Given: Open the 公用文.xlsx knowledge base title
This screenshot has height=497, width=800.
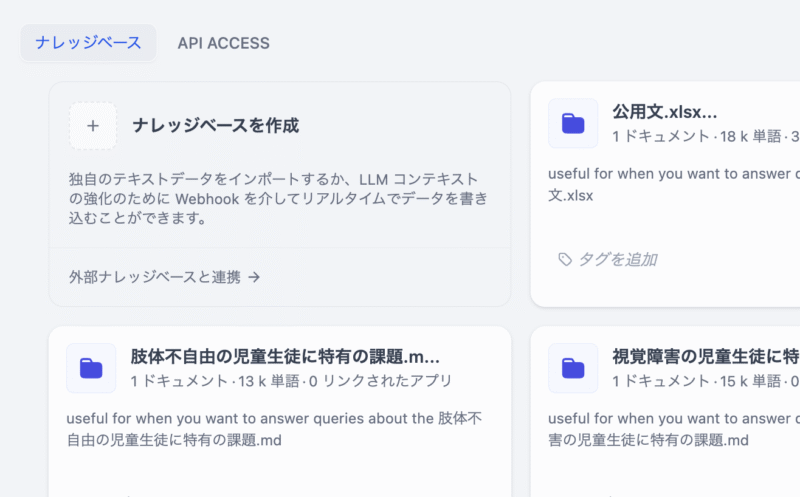Looking at the screenshot, I should [x=665, y=112].
